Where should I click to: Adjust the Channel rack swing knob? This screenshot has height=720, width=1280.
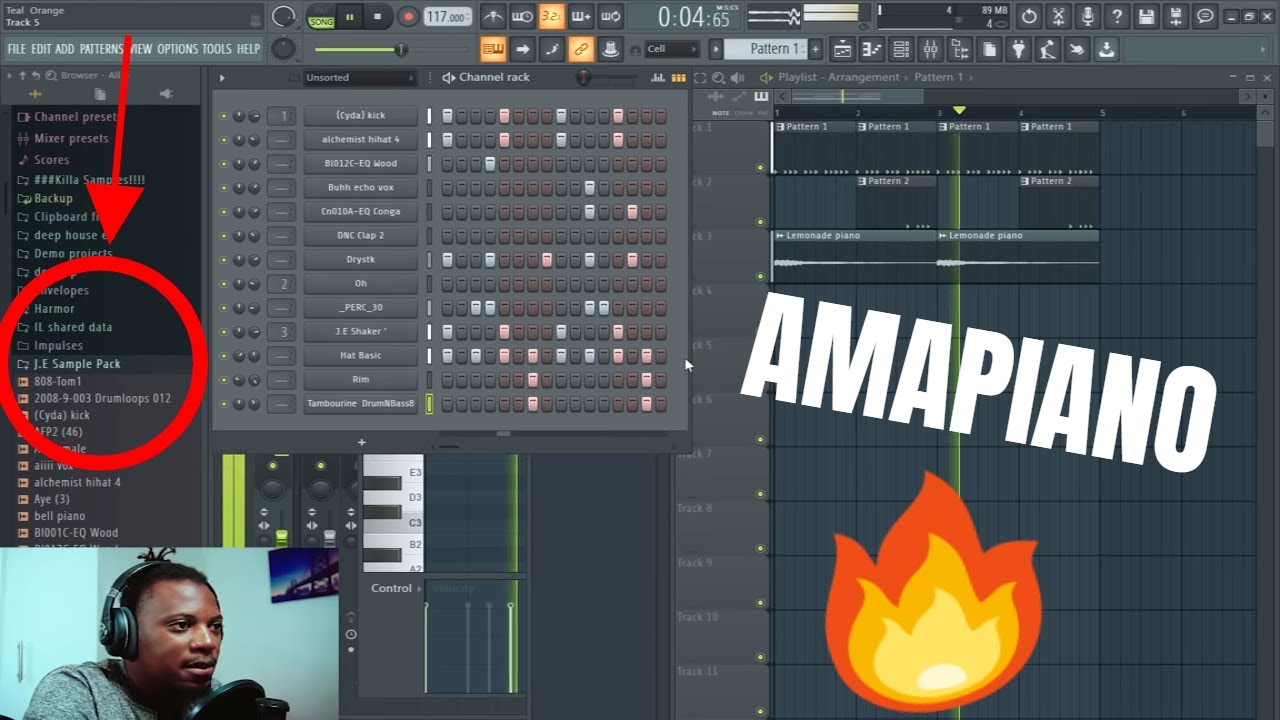(584, 78)
